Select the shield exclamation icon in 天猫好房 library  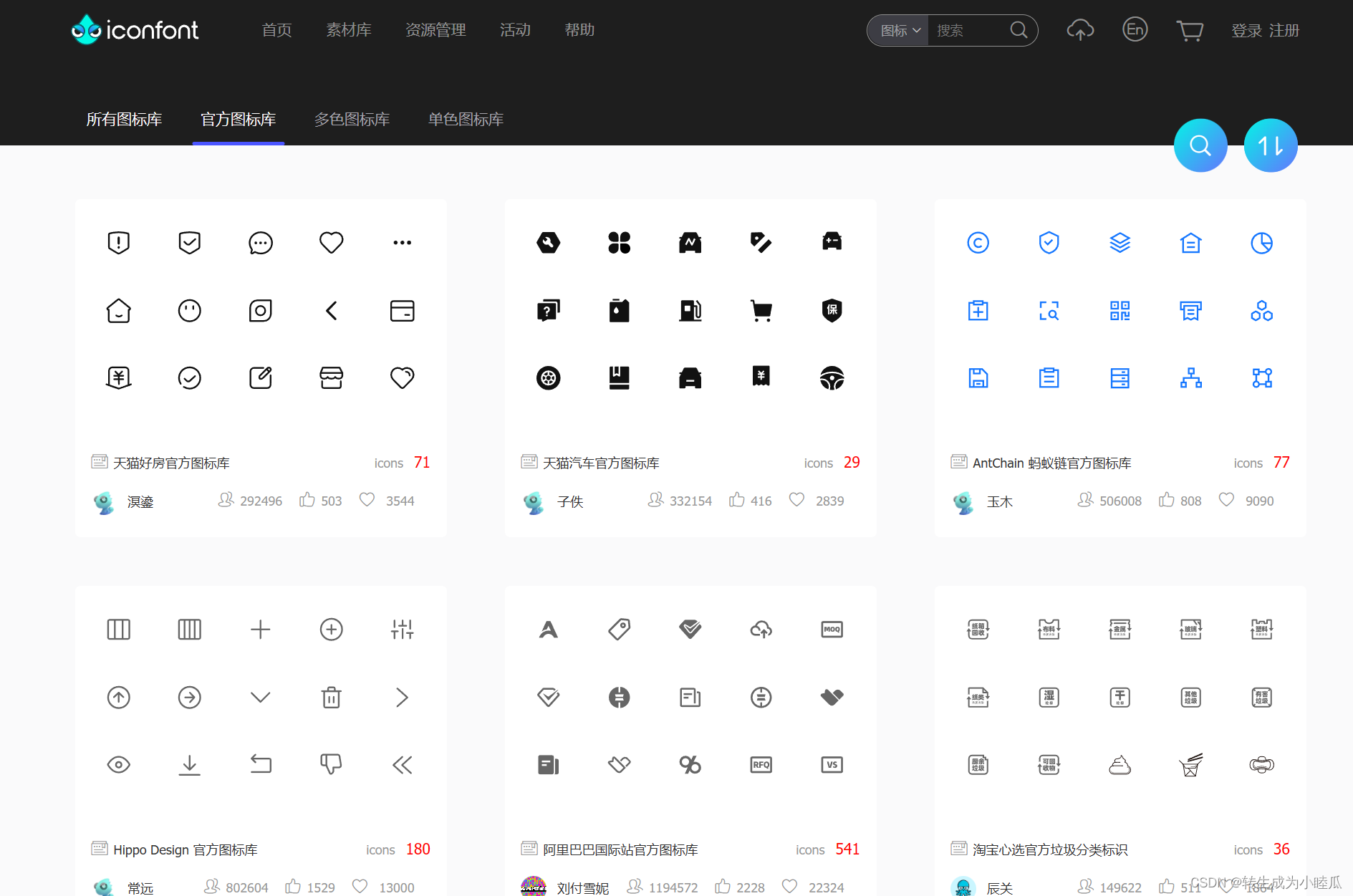tap(119, 243)
